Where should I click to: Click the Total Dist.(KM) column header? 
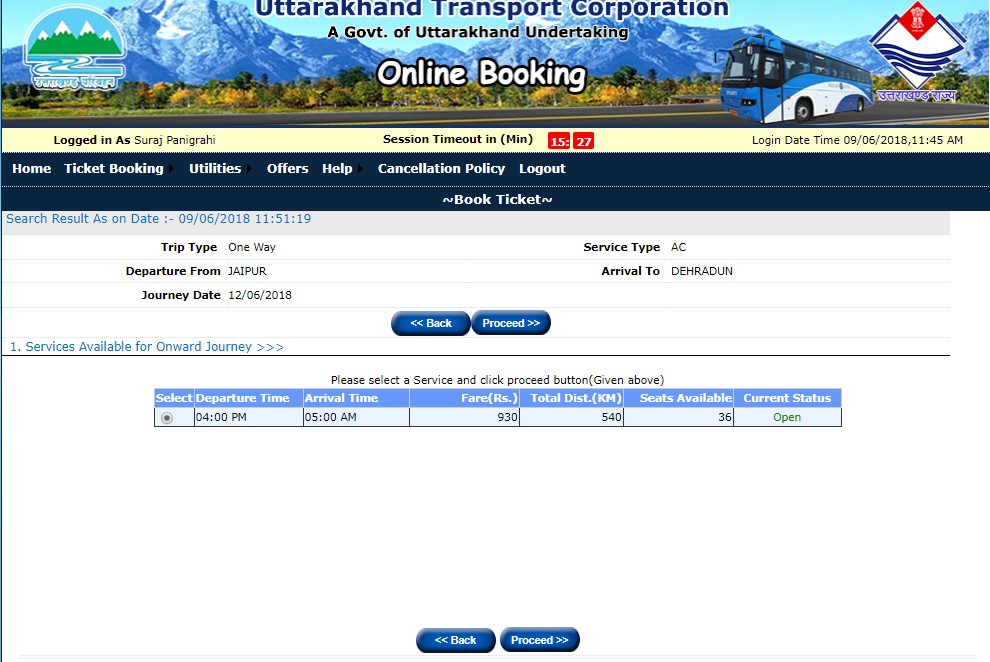[571, 398]
